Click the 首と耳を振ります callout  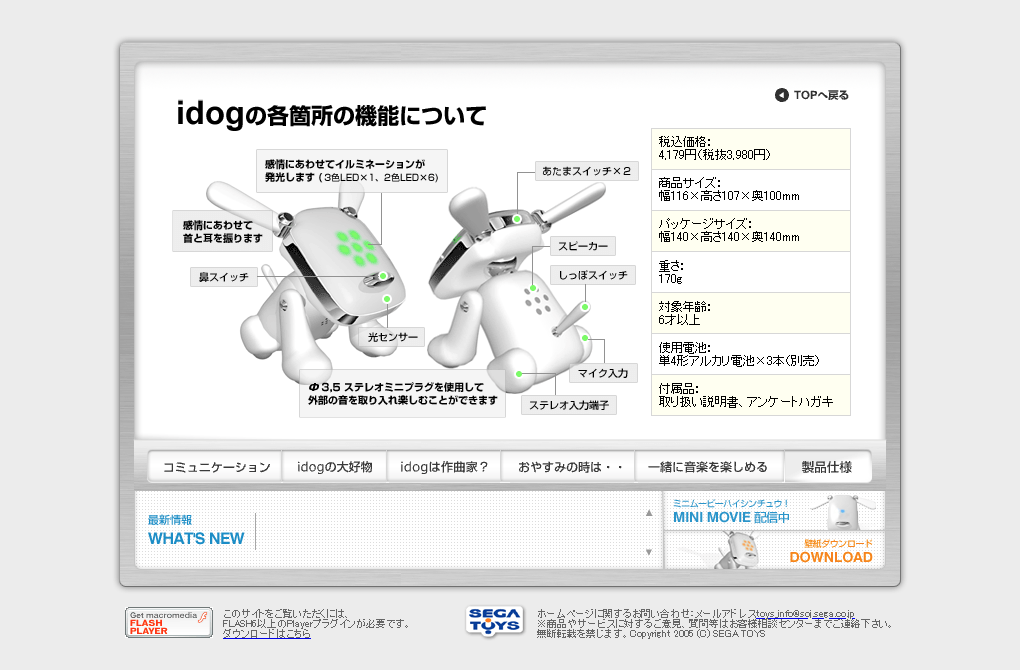222,232
